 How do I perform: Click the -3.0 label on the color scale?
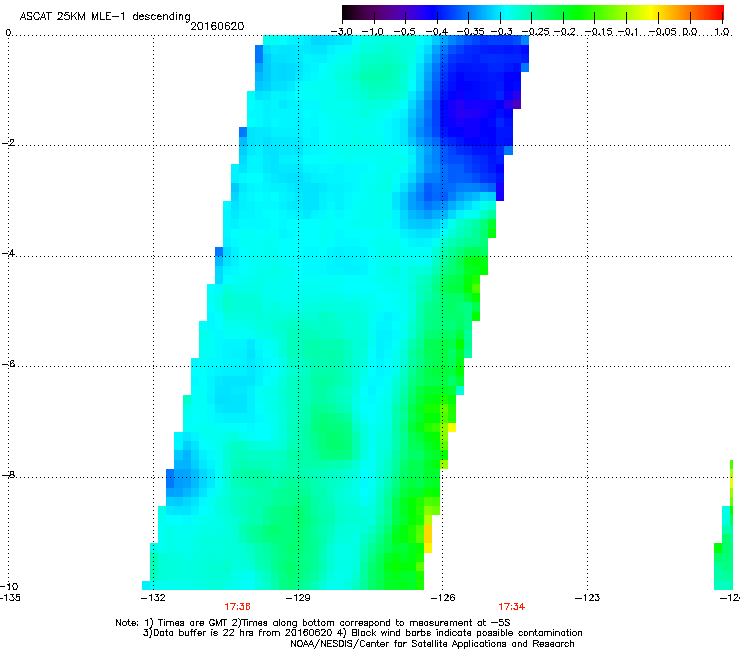[x=342, y=32]
